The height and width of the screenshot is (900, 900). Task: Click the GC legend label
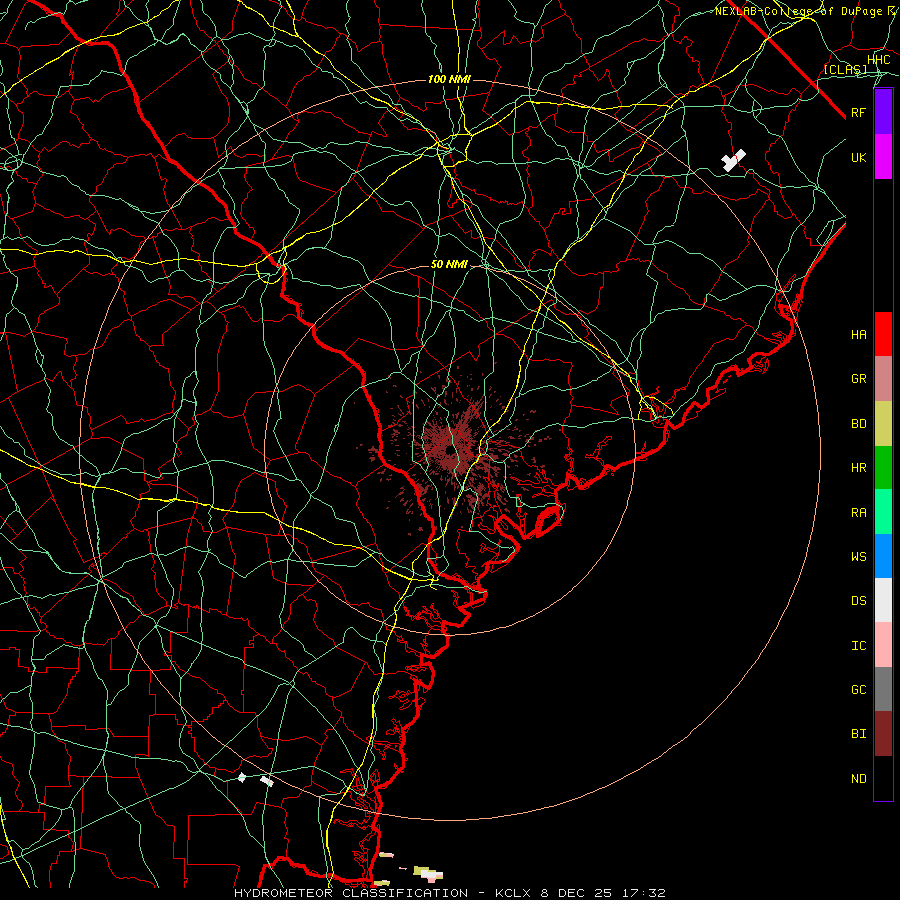[x=858, y=690]
